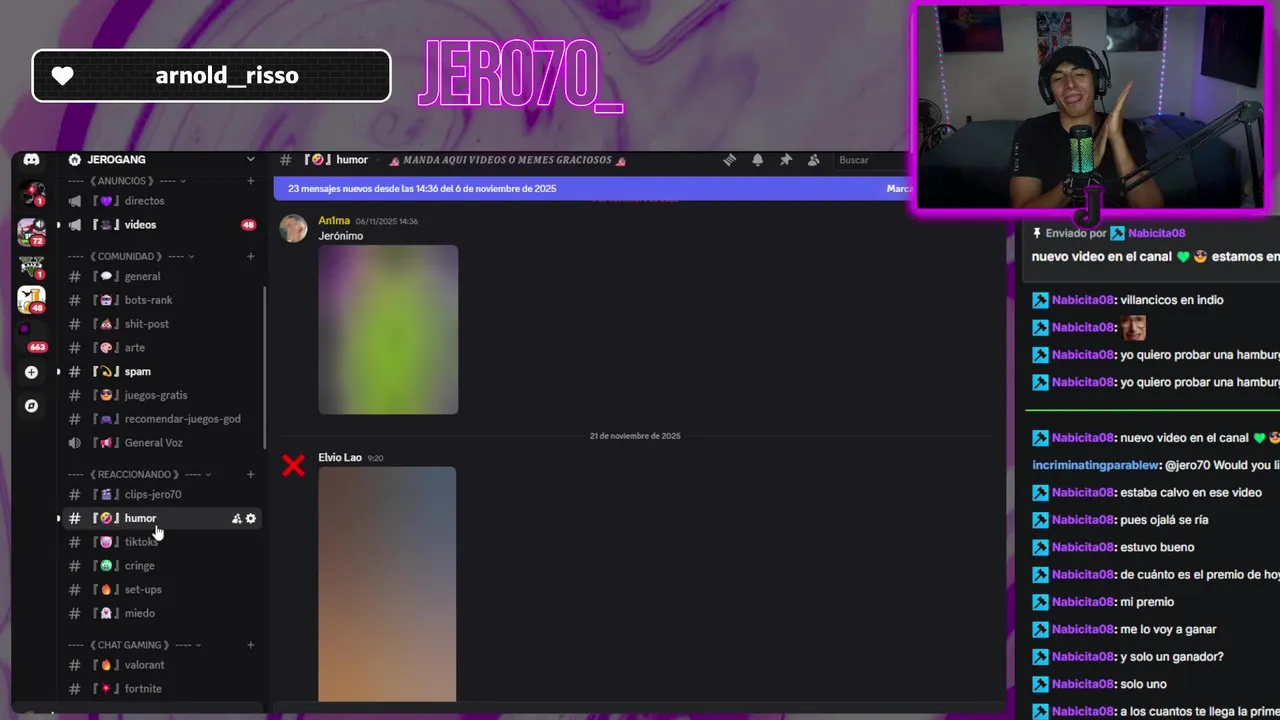Open the videos announcement channel

(160, 225)
